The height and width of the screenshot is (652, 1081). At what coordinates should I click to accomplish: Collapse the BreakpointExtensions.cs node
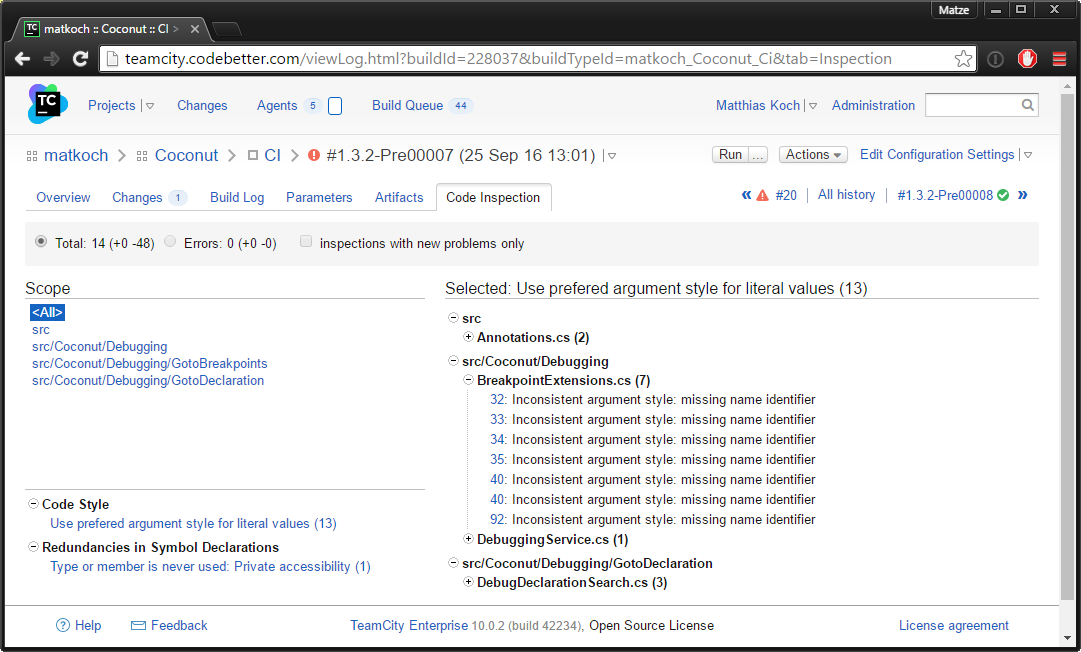[468, 380]
